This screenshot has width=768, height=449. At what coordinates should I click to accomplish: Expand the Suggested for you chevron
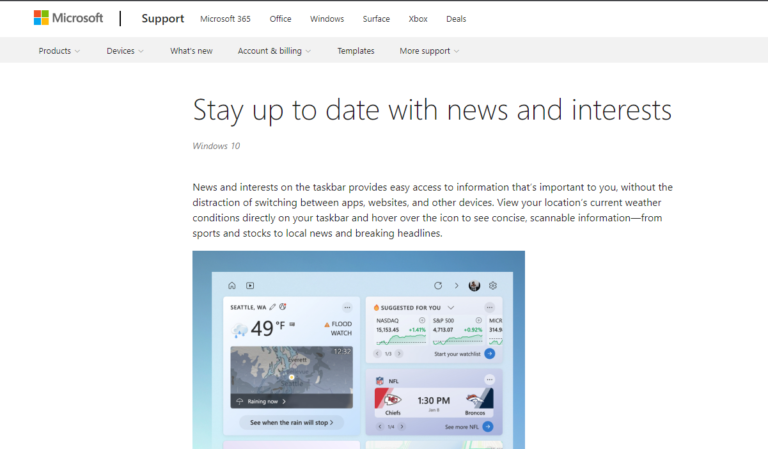pos(451,307)
